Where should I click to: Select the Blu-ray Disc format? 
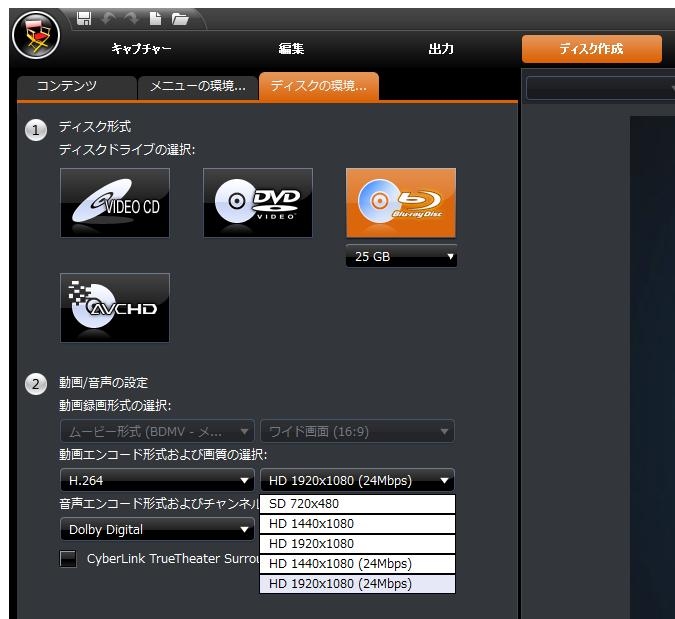401,203
